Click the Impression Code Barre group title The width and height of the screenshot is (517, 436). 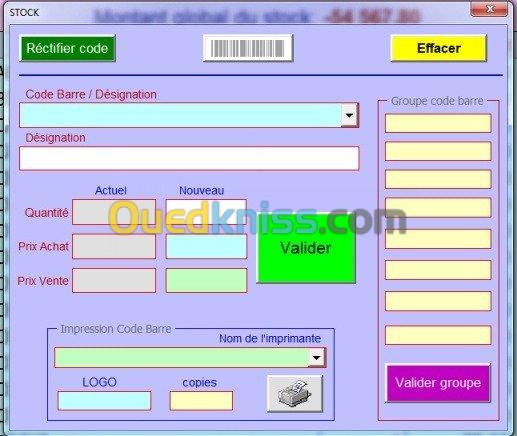pos(116,329)
